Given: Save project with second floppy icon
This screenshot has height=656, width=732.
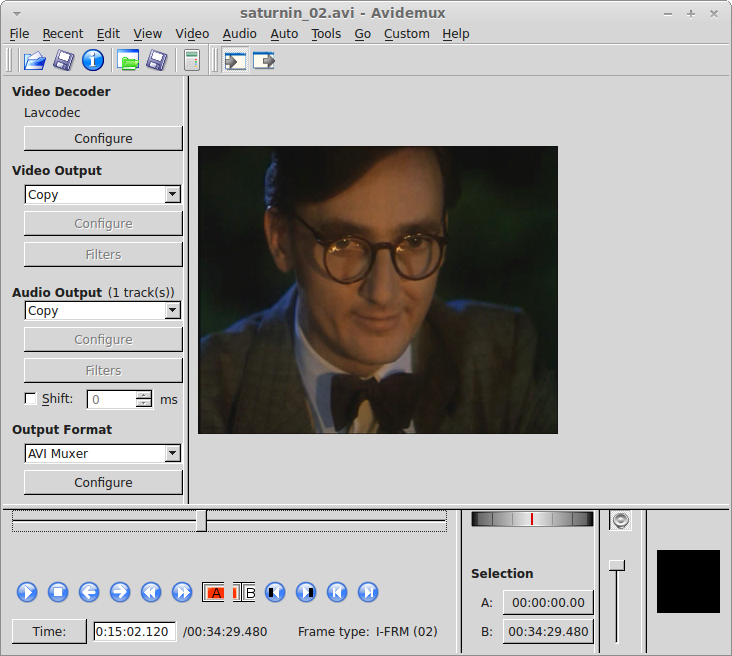Looking at the screenshot, I should [x=157, y=61].
